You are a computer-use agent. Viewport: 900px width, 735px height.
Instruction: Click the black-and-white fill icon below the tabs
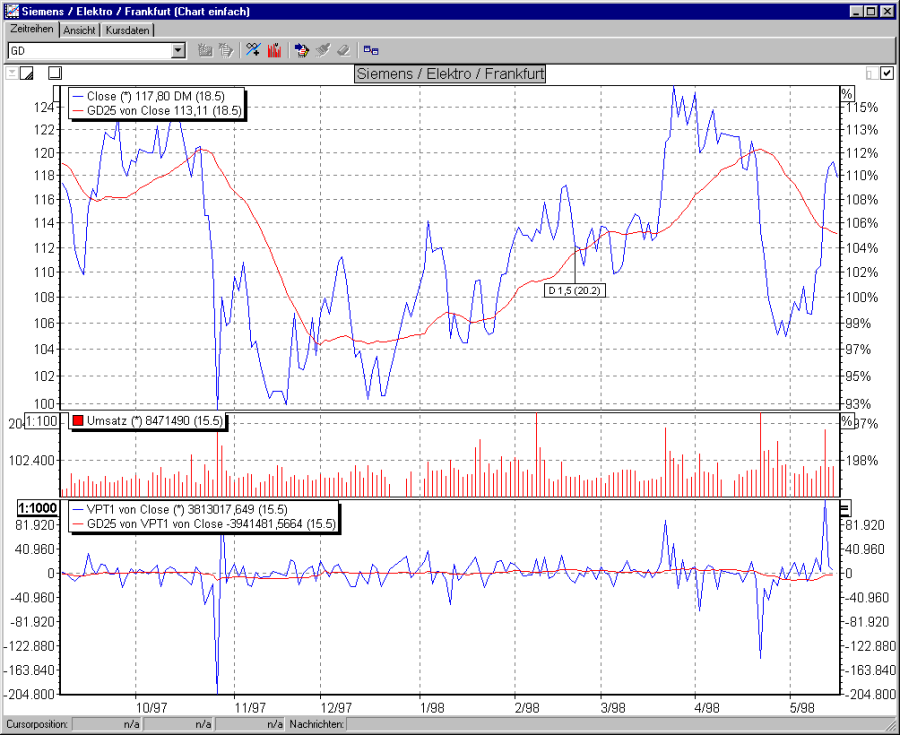(27, 73)
